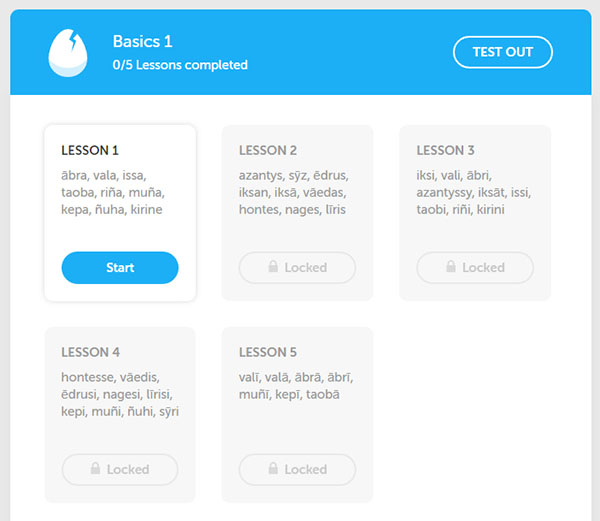Select the Lesson 1 card title
The height and width of the screenshot is (521, 600).
(90, 150)
